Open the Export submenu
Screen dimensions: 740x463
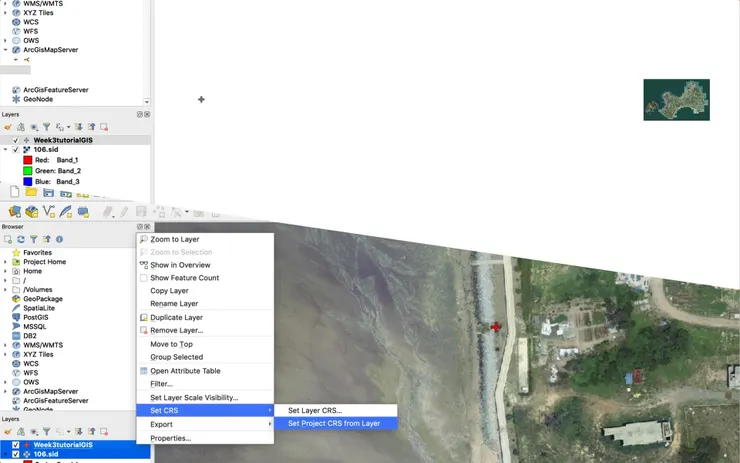[205, 424]
